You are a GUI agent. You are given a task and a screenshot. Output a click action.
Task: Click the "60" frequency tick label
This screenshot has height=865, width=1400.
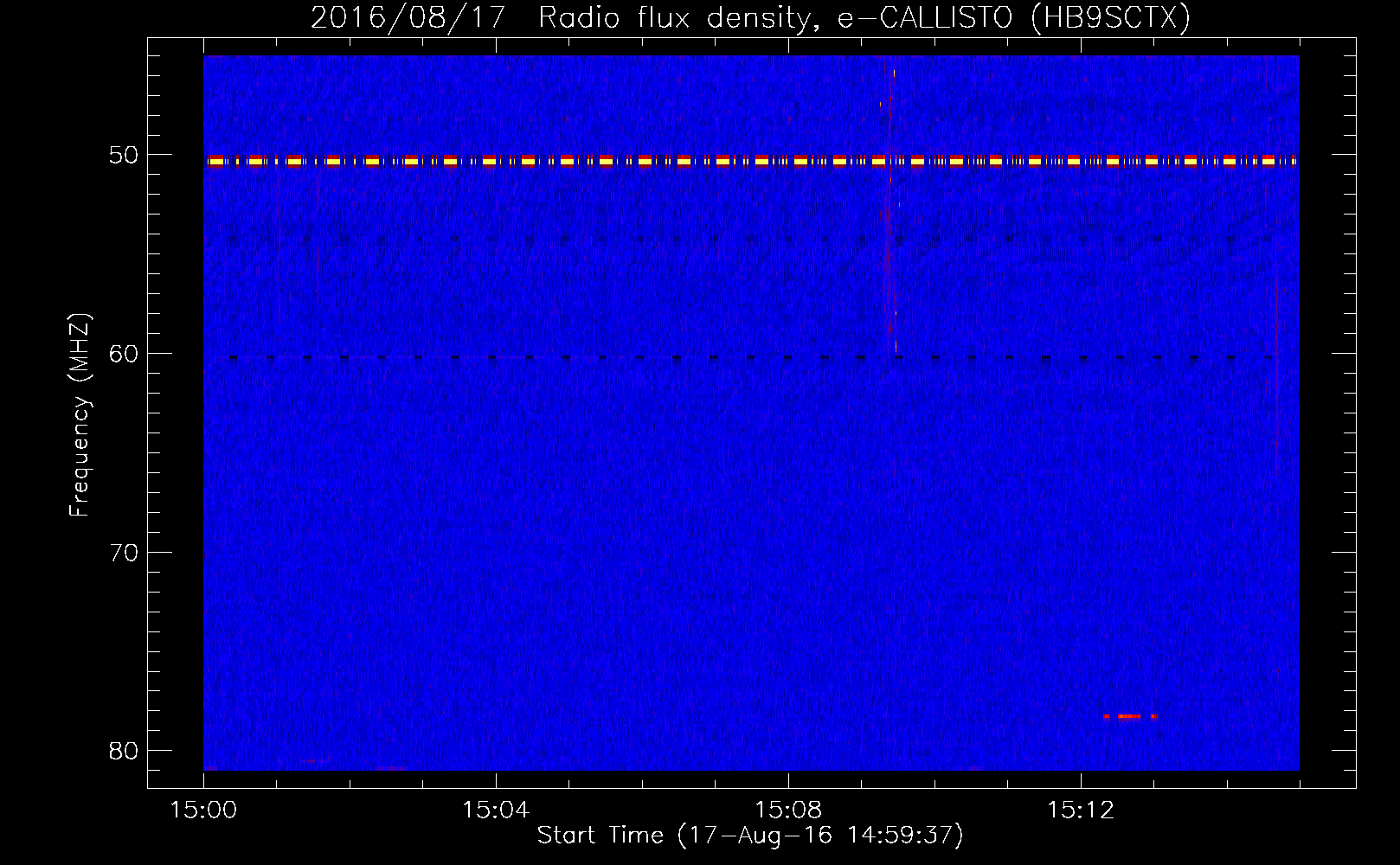tap(124, 353)
